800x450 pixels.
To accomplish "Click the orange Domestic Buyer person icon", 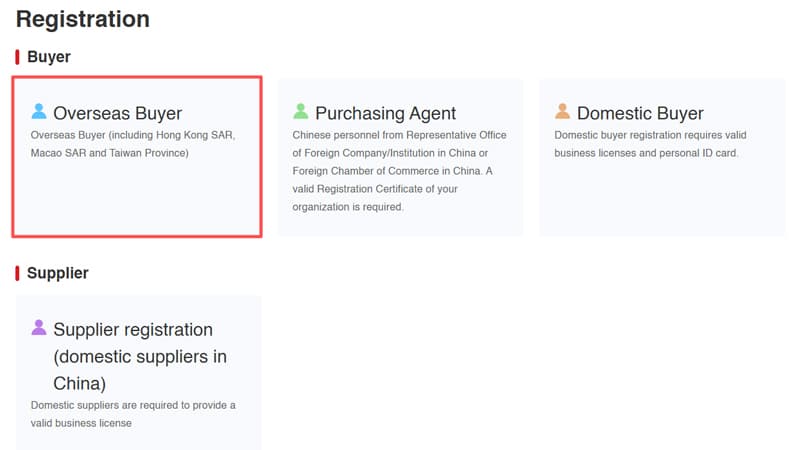I will [x=563, y=111].
